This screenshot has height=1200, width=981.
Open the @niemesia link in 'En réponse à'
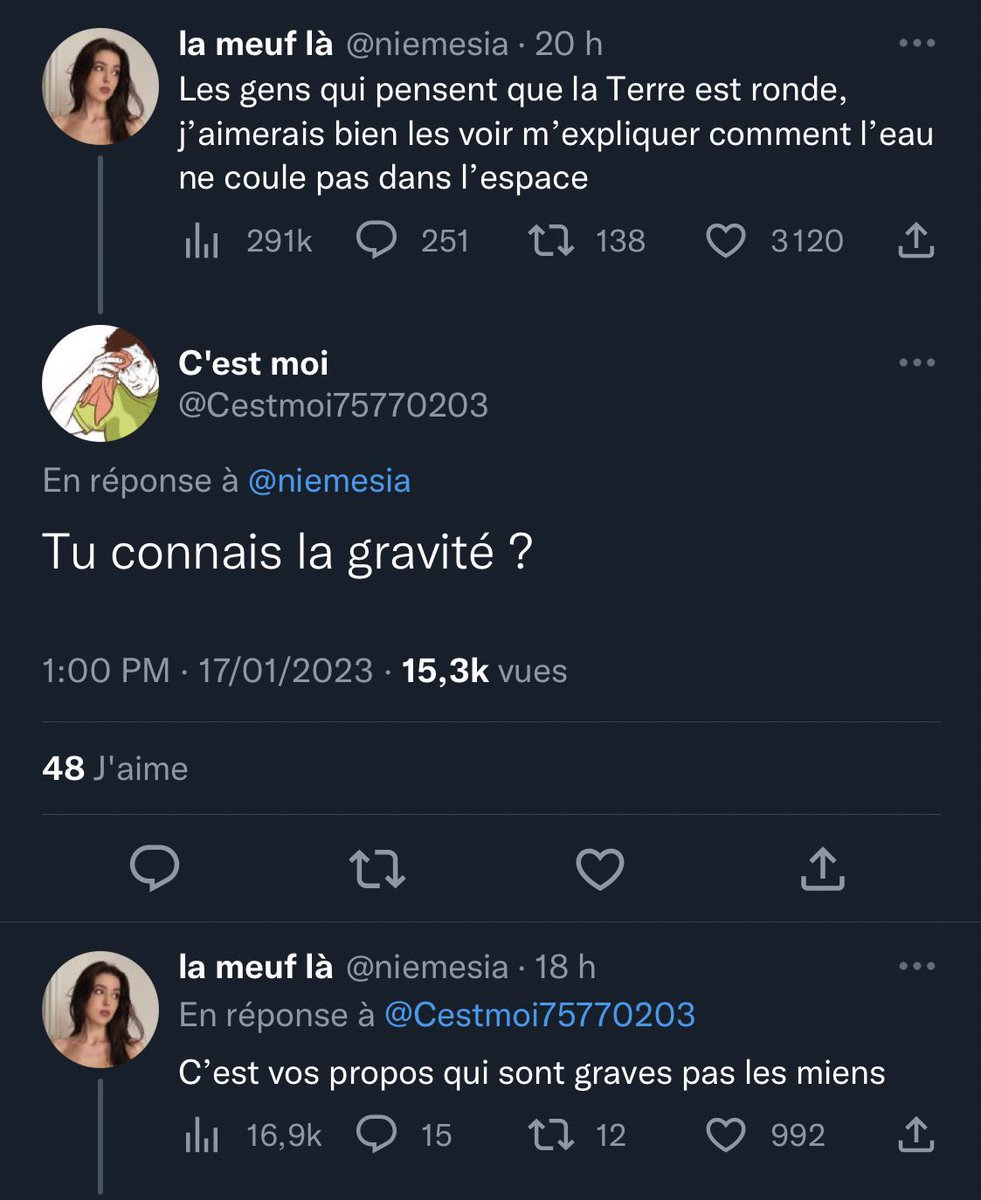click(x=328, y=481)
